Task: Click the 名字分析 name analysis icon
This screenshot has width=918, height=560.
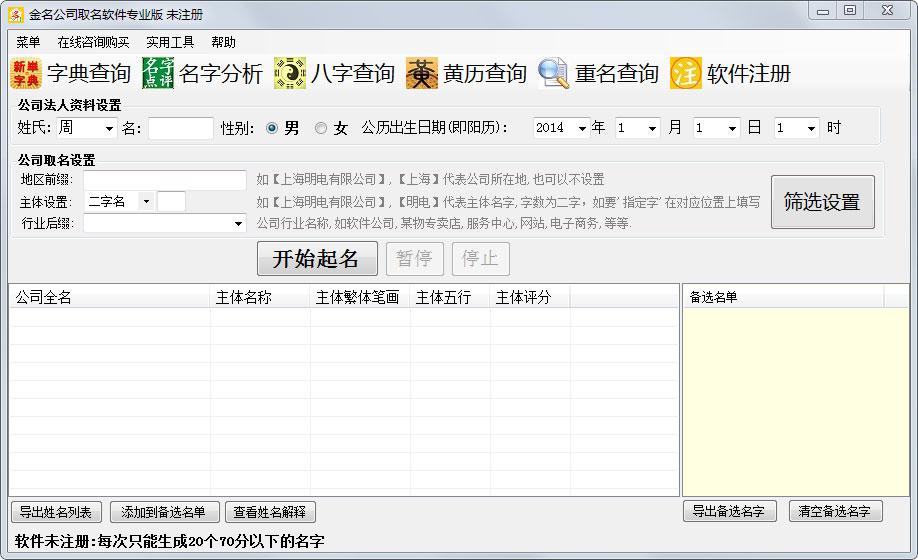Action: tap(158, 74)
